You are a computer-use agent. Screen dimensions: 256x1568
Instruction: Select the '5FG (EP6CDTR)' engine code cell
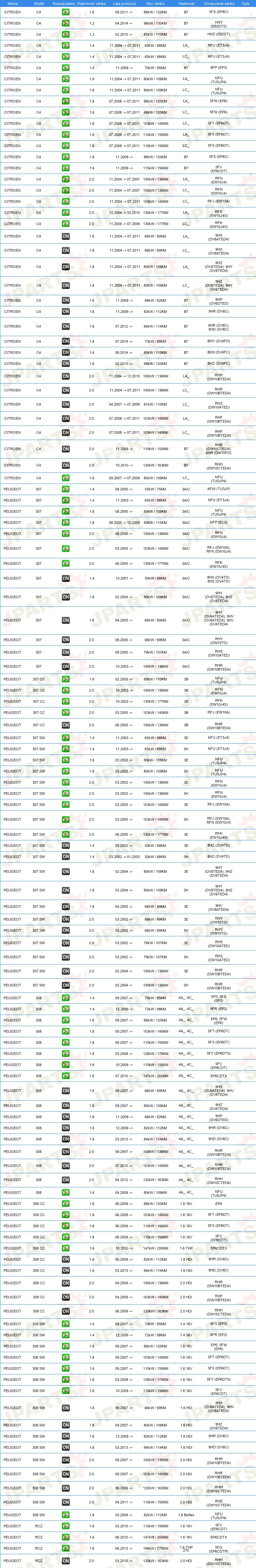[219, 1549]
